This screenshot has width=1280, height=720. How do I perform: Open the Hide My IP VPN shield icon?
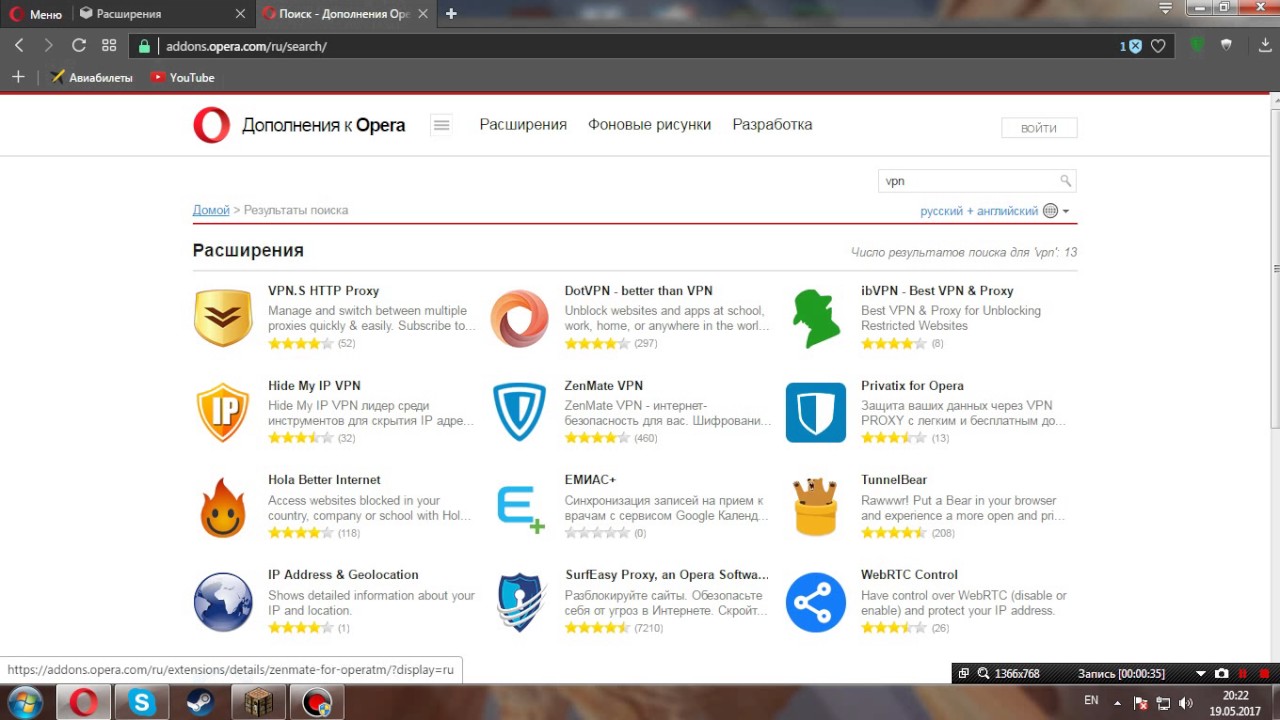coord(223,412)
